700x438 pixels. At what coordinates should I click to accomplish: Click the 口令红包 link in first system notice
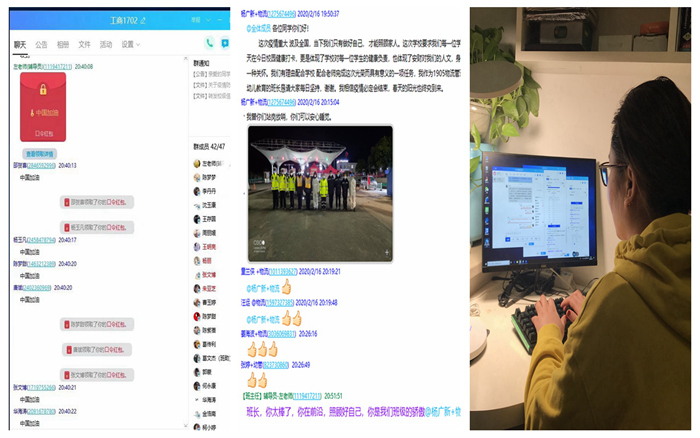click(x=117, y=200)
